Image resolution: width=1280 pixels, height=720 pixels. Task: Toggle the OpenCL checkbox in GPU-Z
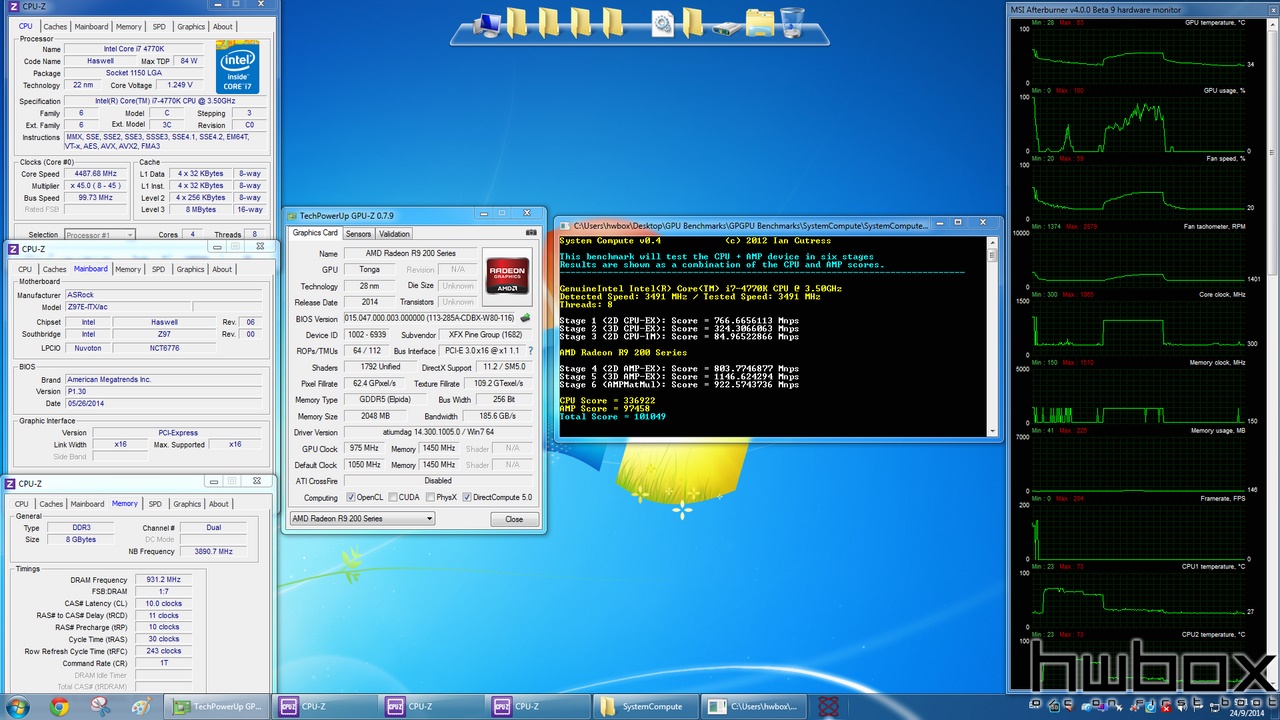tap(351, 497)
